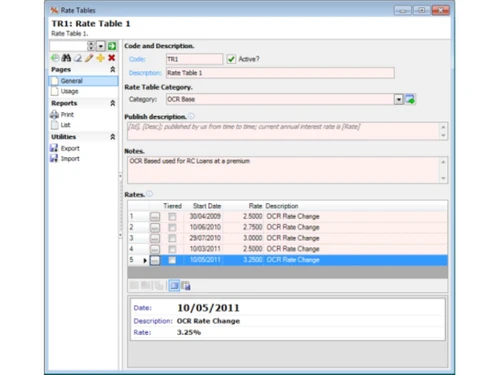Select the 2.7500 rate cell

click(252, 227)
